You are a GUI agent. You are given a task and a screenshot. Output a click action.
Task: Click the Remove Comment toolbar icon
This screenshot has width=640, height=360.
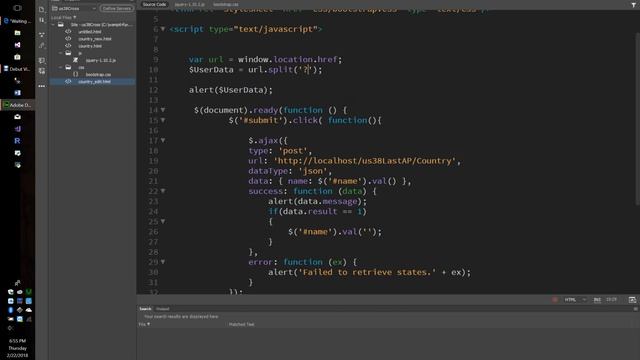42,71
